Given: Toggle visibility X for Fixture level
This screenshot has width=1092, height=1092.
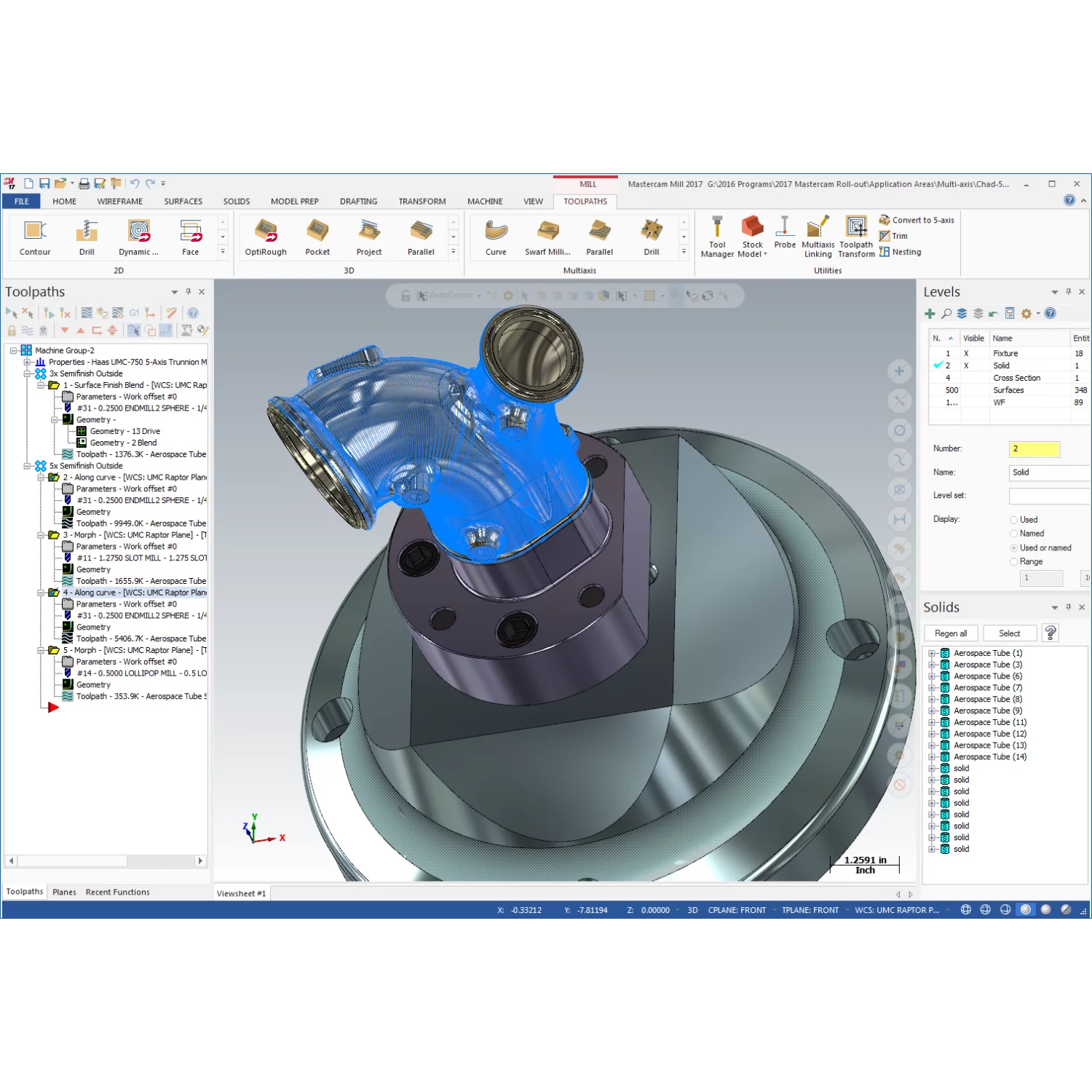Looking at the screenshot, I should (x=966, y=354).
